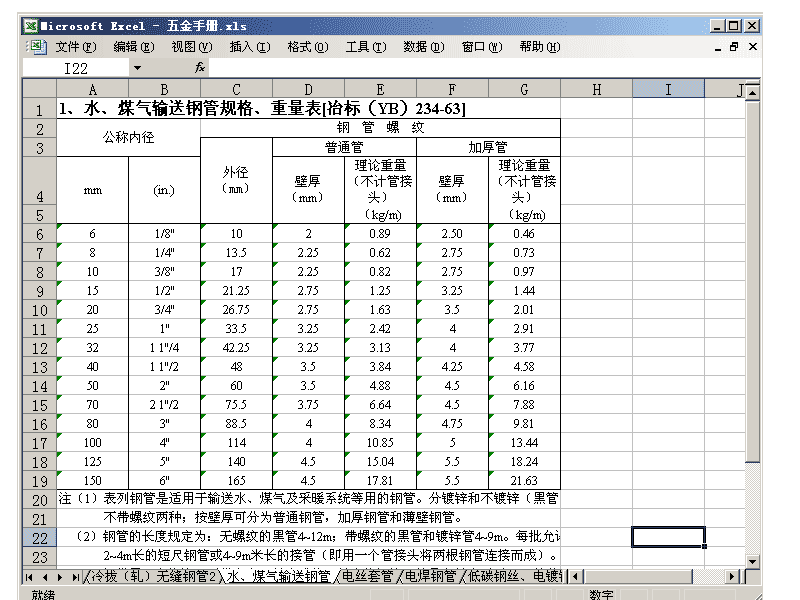Select cell with value 21.63
Screen dimensions: 800x600
524,481
